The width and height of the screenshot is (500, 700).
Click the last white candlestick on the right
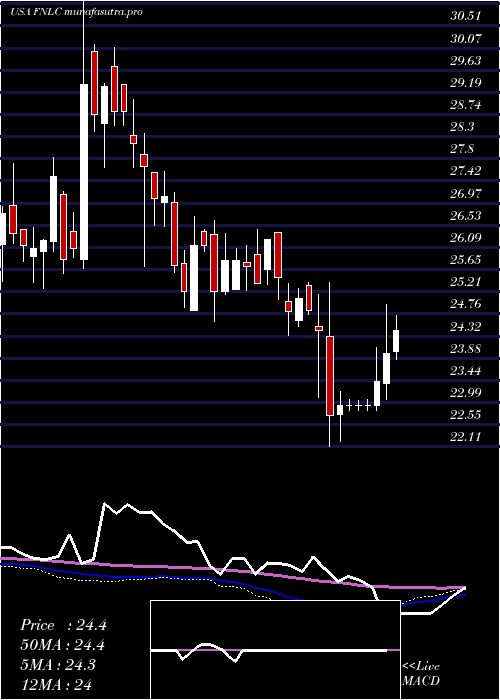(x=396, y=341)
